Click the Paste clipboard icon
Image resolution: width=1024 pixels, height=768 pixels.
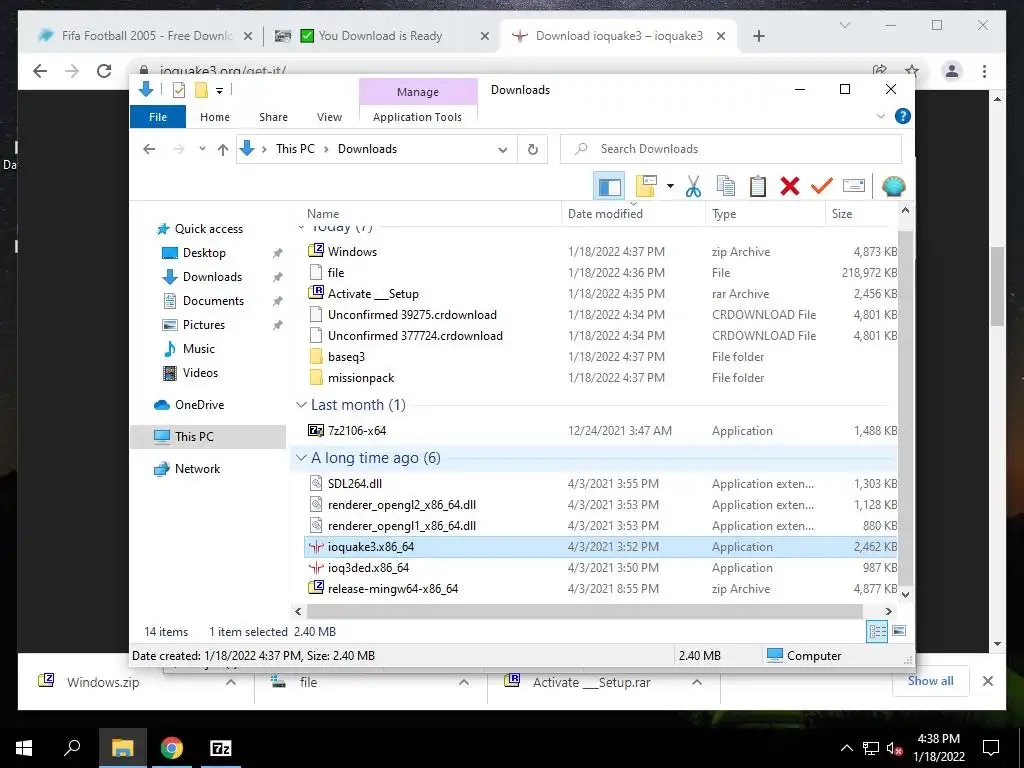pos(758,187)
